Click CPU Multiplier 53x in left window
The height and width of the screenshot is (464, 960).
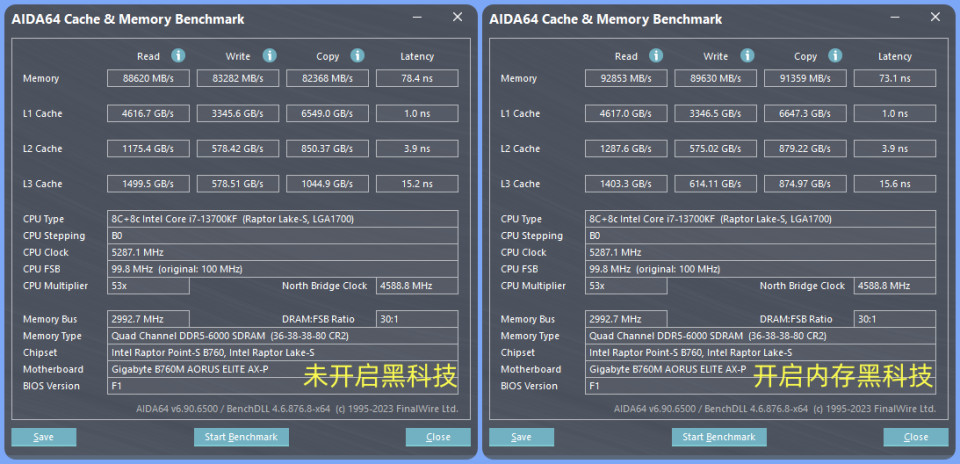pos(148,286)
